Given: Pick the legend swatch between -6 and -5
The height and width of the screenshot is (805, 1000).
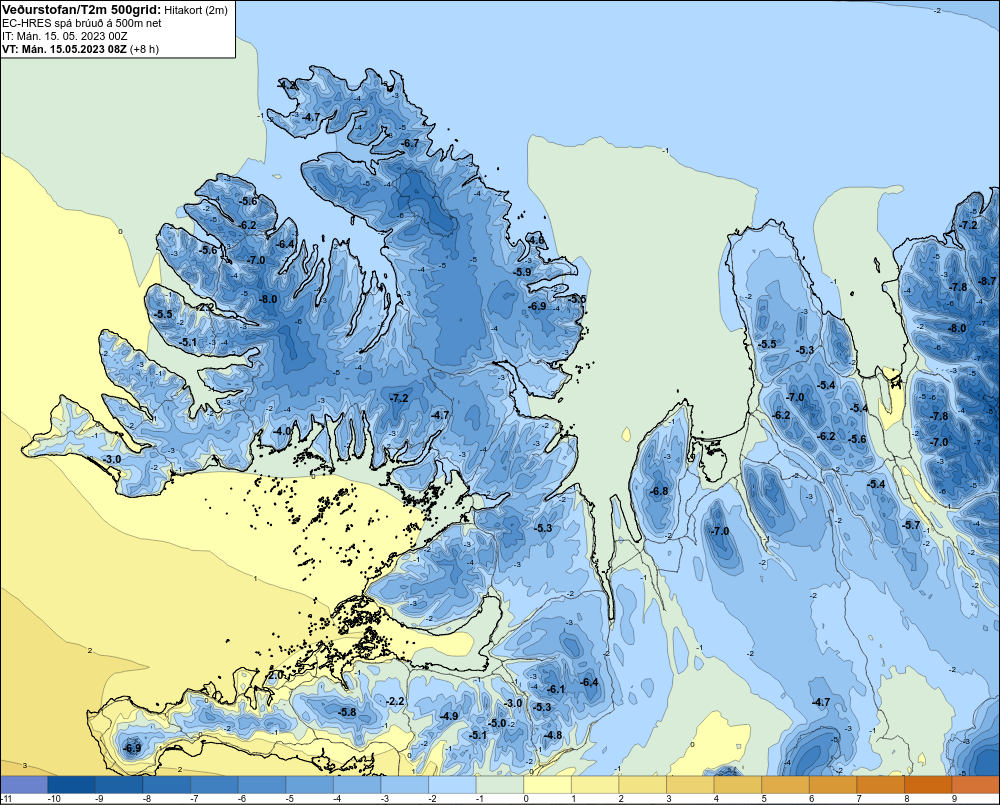Looking at the screenshot, I should point(262,784).
